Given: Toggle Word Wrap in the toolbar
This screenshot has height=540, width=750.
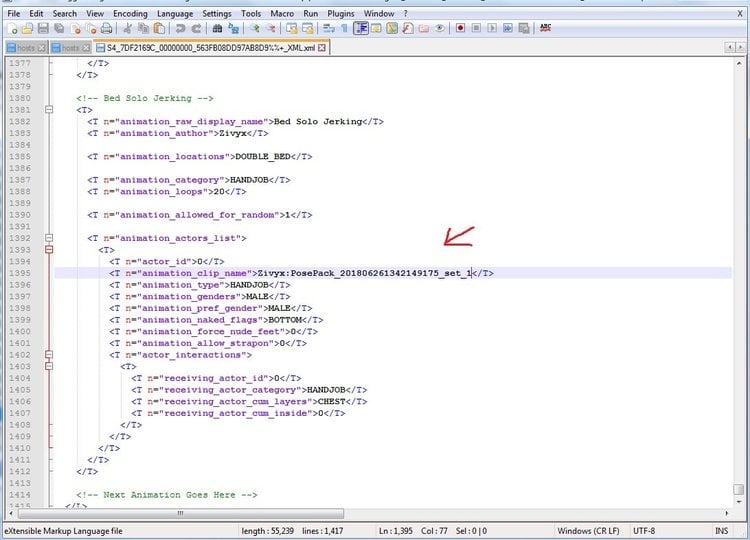Looking at the screenshot, I should [329, 29].
